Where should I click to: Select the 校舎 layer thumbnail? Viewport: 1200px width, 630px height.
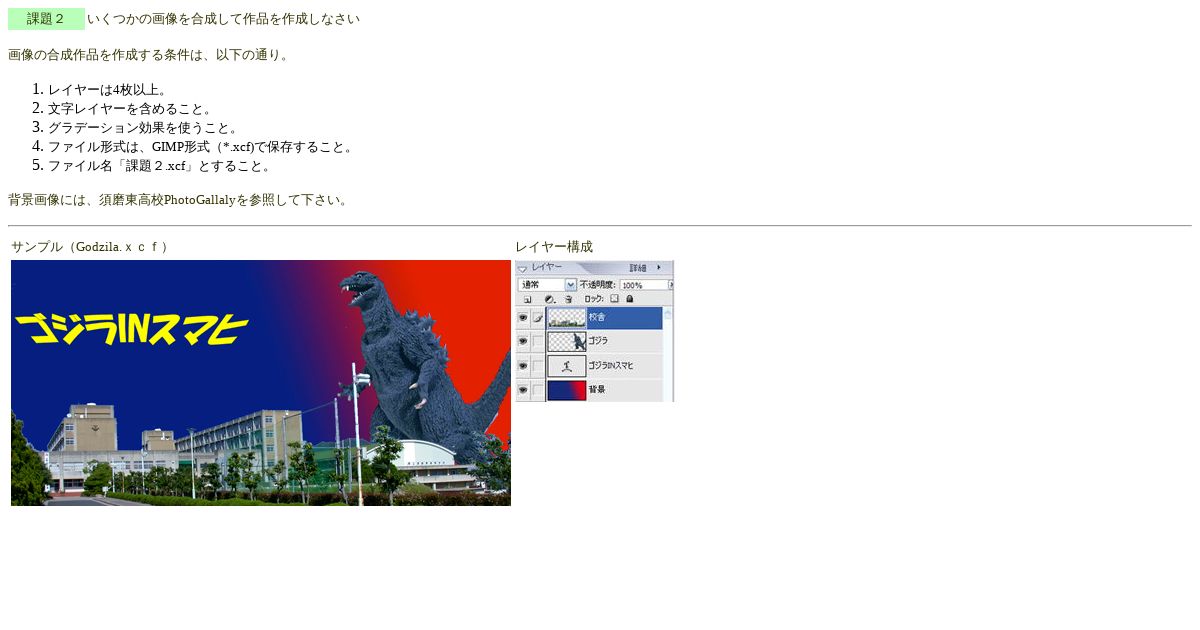tap(567, 318)
